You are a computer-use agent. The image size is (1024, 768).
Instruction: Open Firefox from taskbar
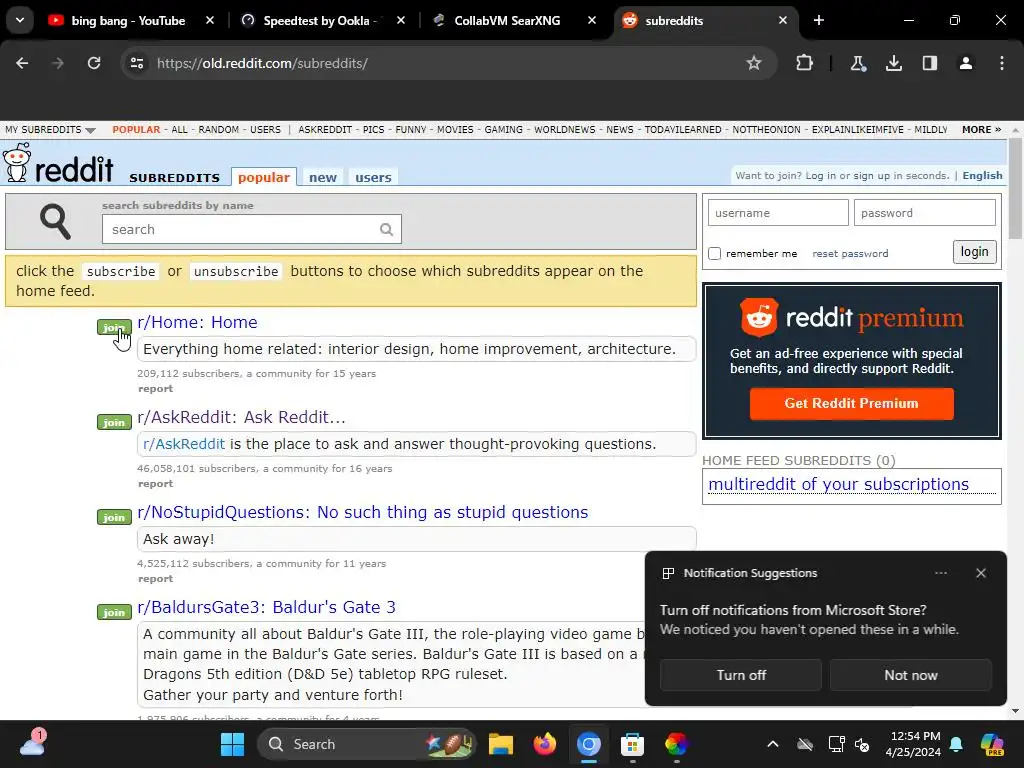545,744
